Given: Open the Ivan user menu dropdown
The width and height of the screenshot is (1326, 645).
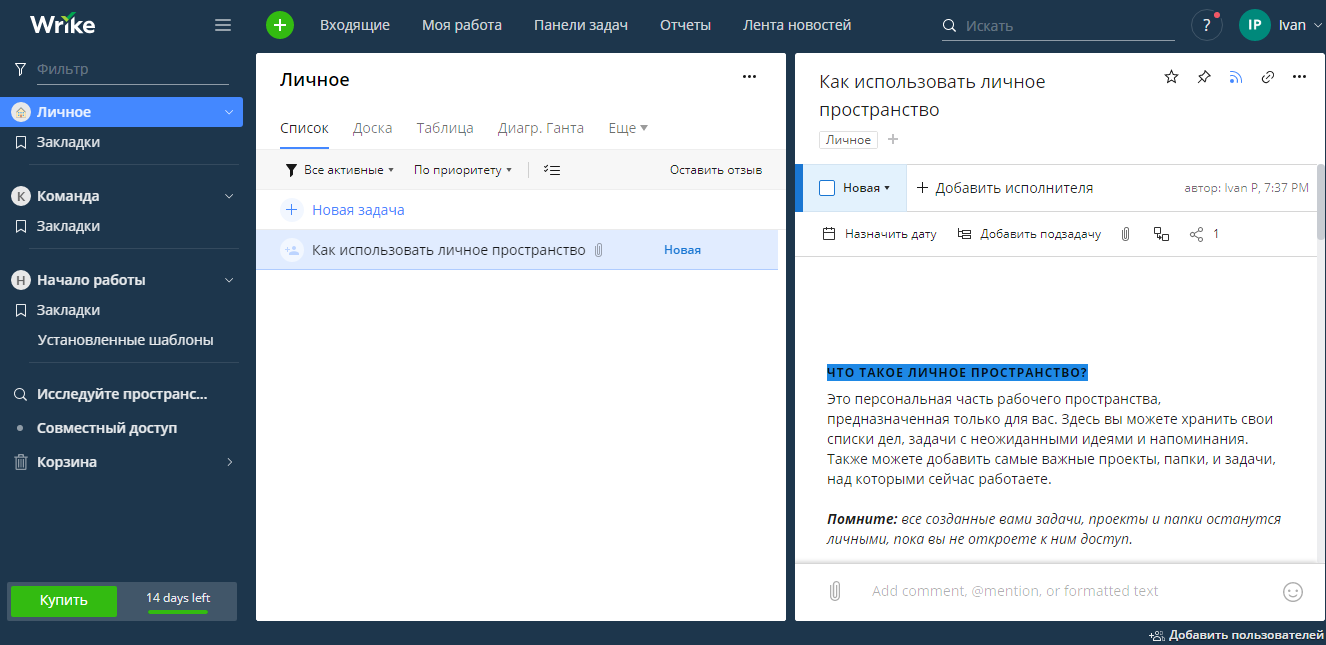Looking at the screenshot, I should click(x=1298, y=25).
